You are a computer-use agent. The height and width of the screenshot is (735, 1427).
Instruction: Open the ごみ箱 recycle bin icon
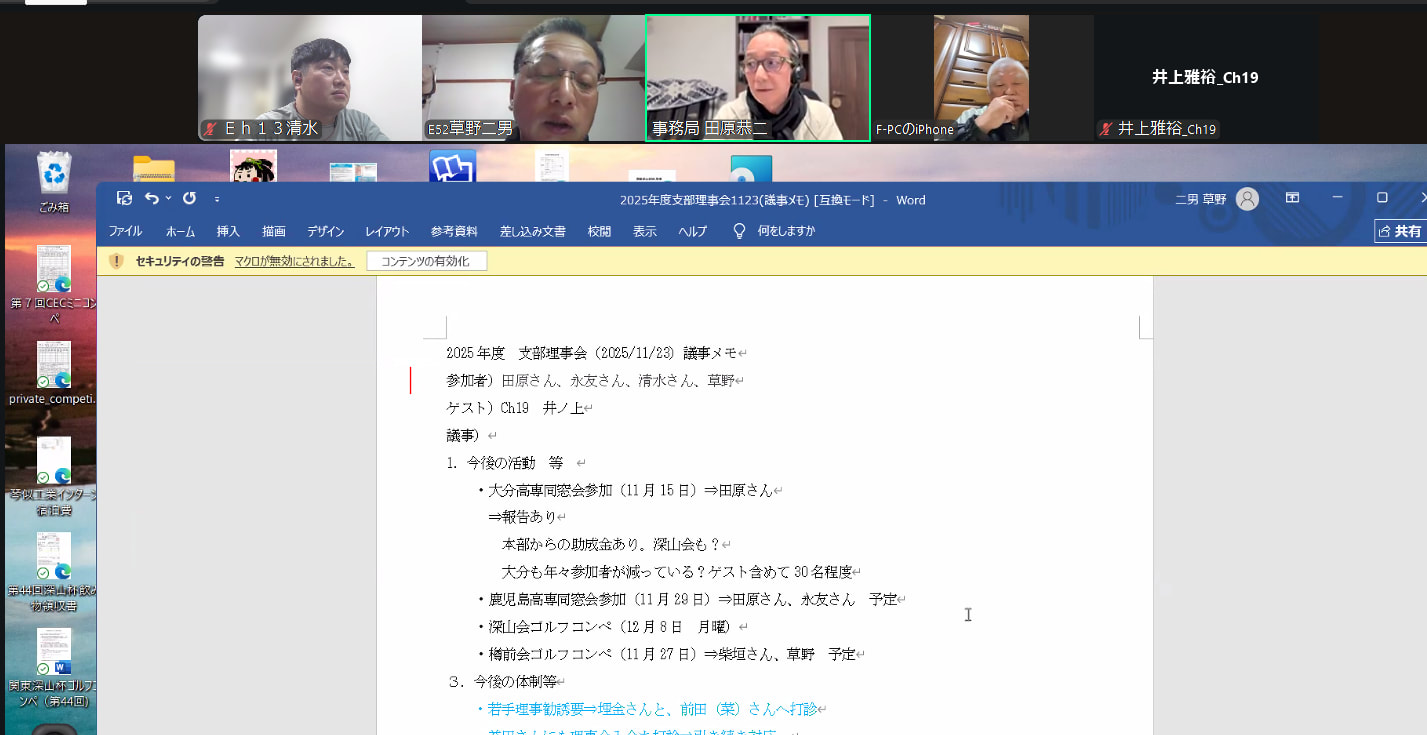[53, 173]
